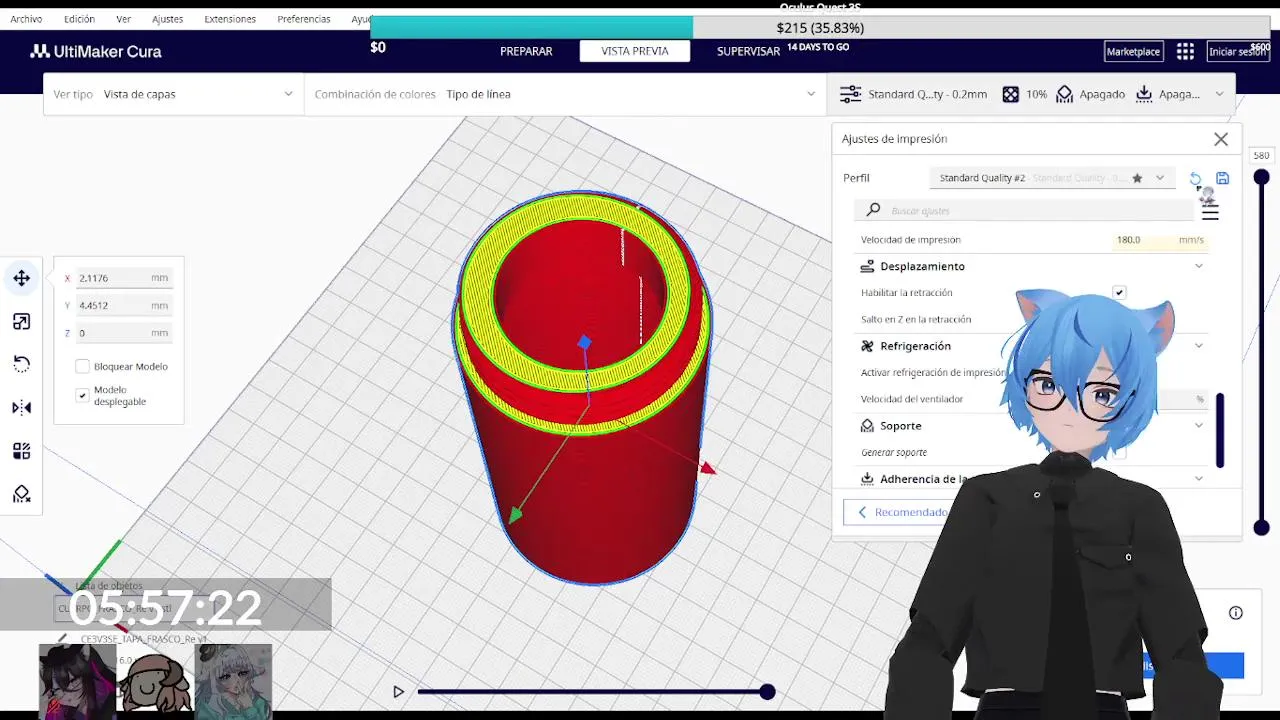Click the settings panel scrollbar
This screenshot has width=1280, height=720.
coord(1220,430)
